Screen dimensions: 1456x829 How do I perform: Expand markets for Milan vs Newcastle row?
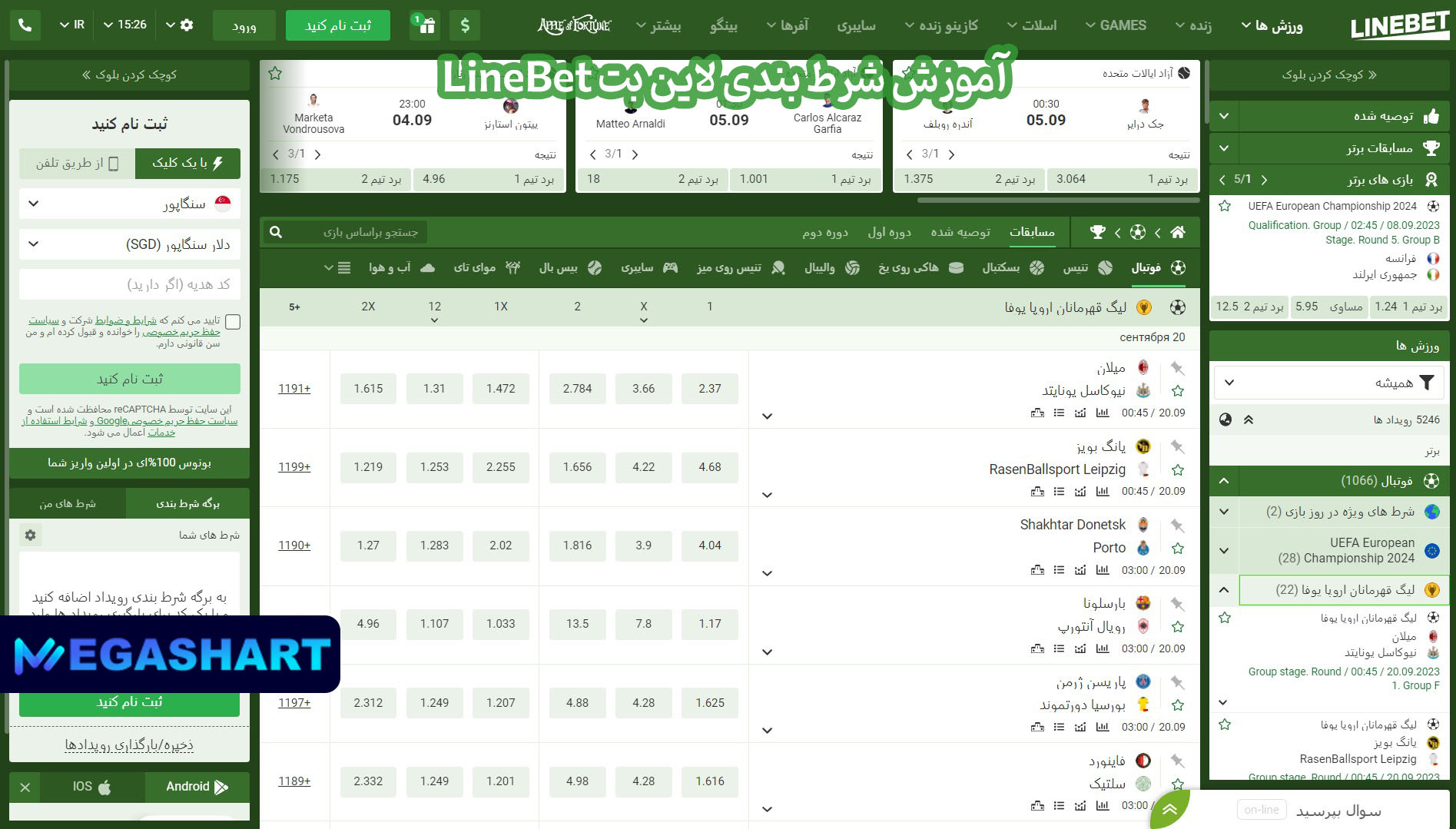point(767,416)
